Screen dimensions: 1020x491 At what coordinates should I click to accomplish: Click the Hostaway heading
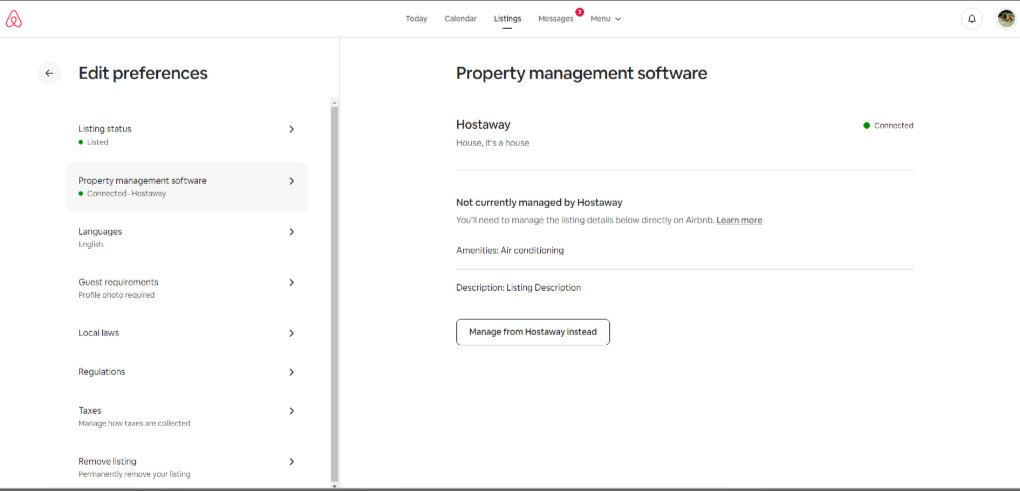[483, 125]
